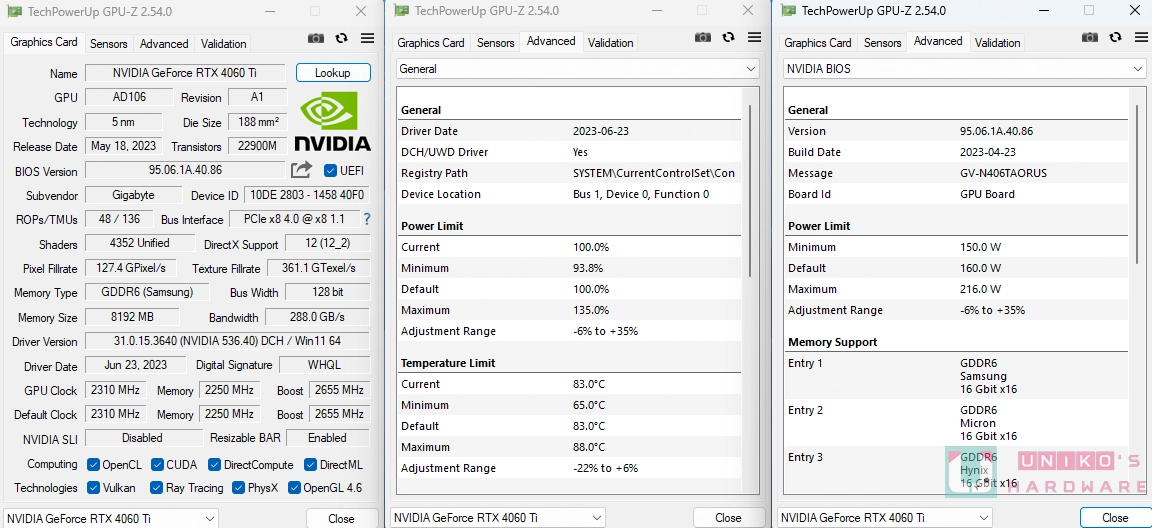
Task: Open hamburger menu in middle window
Action: tap(755, 37)
